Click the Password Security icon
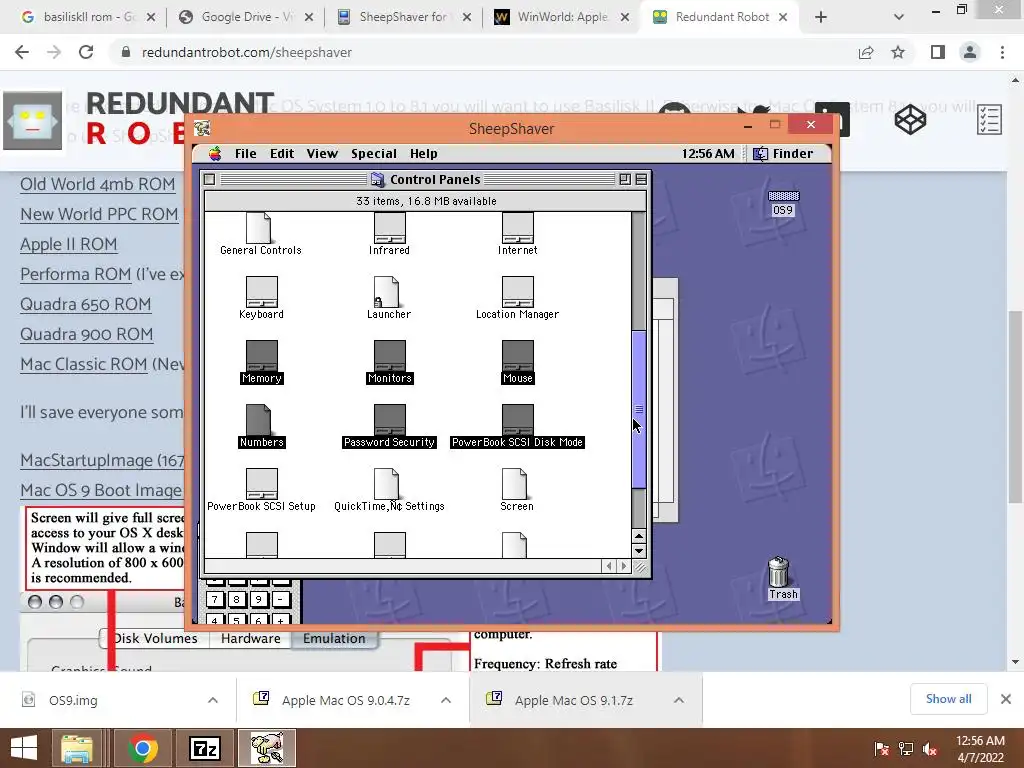This screenshot has width=1024, height=768. (389, 420)
